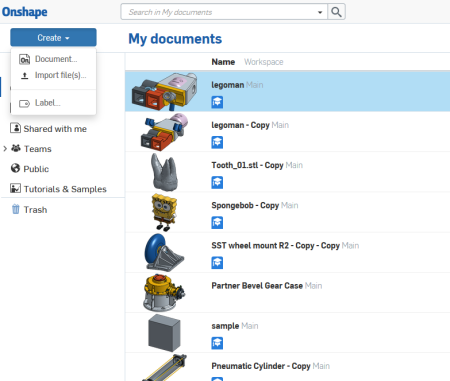The width and height of the screenshot is (450, 381).
Task: Open the Spongebob - Copy document
Action: (x=245, y=205)
